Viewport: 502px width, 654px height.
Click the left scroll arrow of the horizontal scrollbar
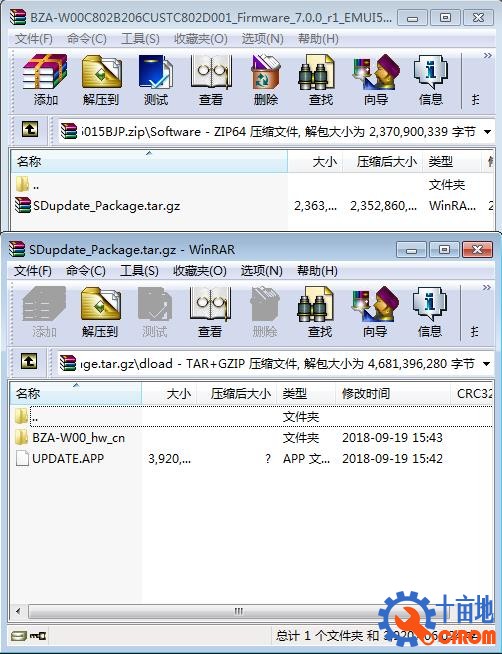tap(18, 611)
